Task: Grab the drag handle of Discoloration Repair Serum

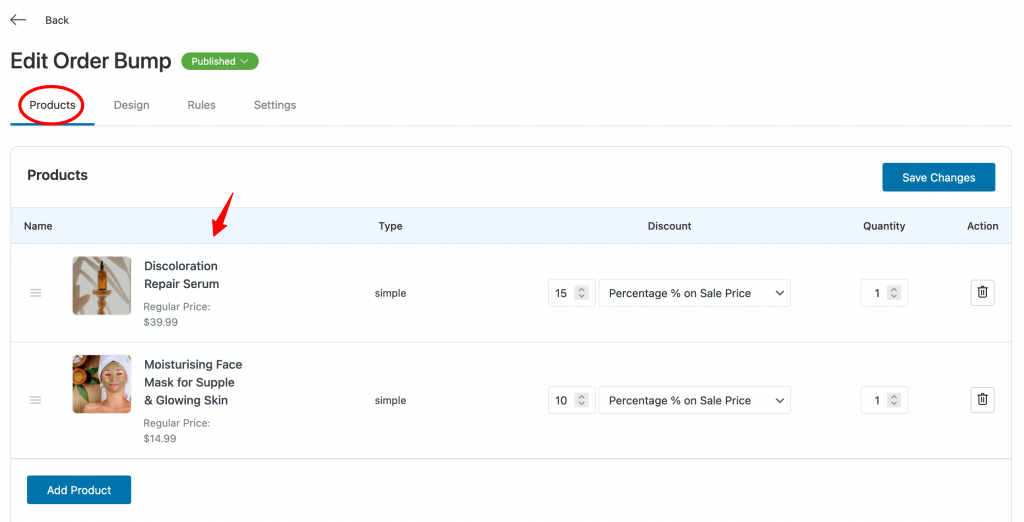Action: coord(35,293)
